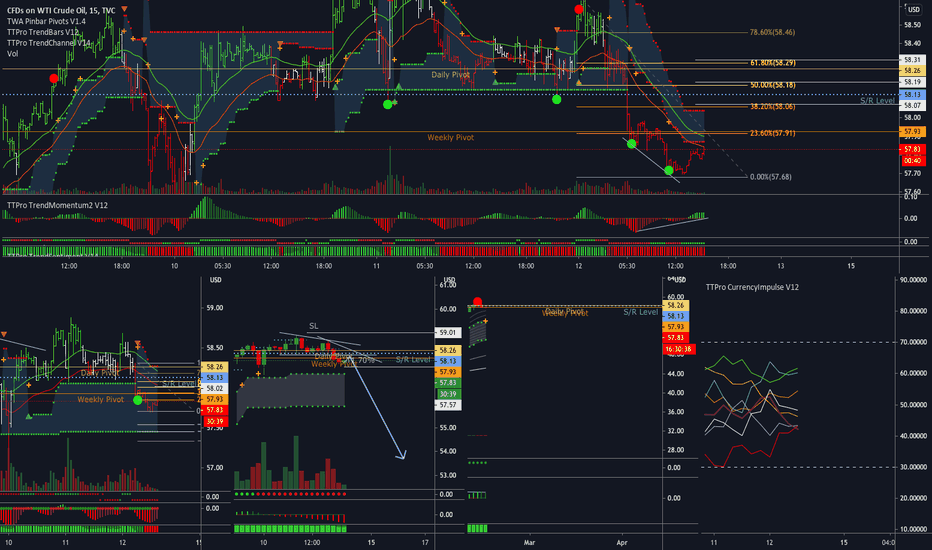Click the red signal dot near the first 12:00 on the main chart
Viewport: 932px width, 550px height.
(54, 78)
